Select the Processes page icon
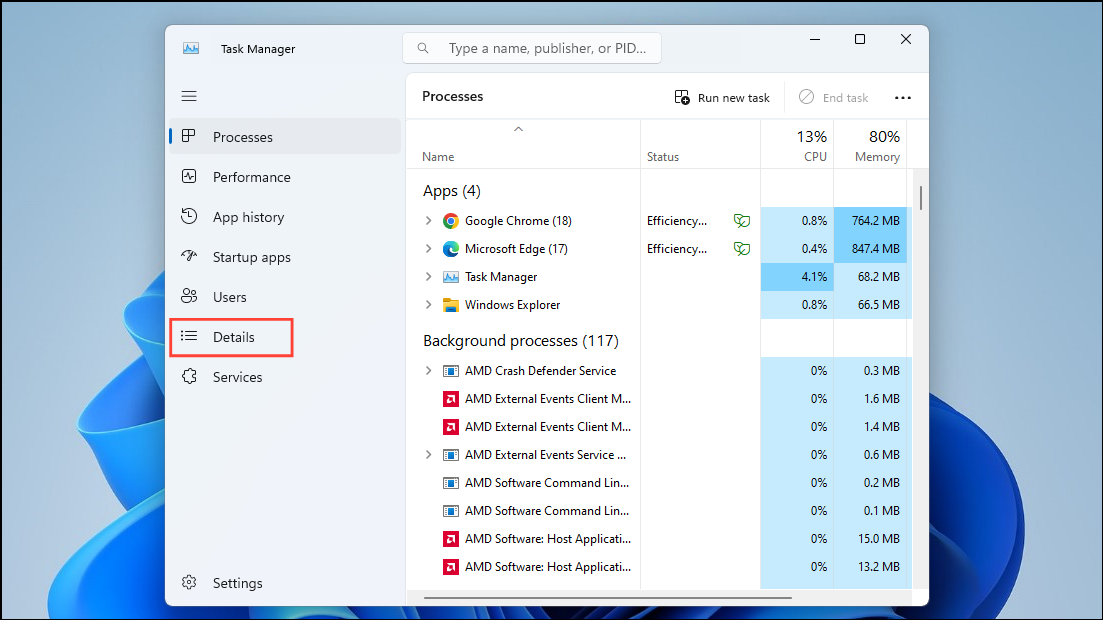Screen dimensions: 1103x620 [x=189, y=137]
